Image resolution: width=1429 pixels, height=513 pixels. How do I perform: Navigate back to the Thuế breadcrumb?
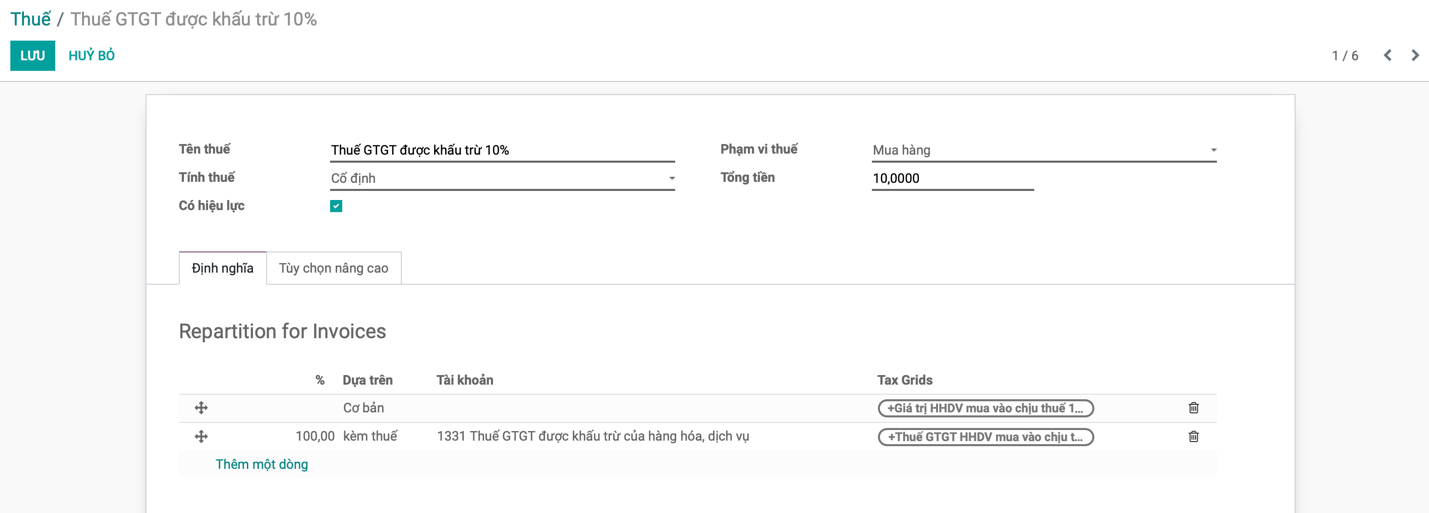tap(30, 19)
